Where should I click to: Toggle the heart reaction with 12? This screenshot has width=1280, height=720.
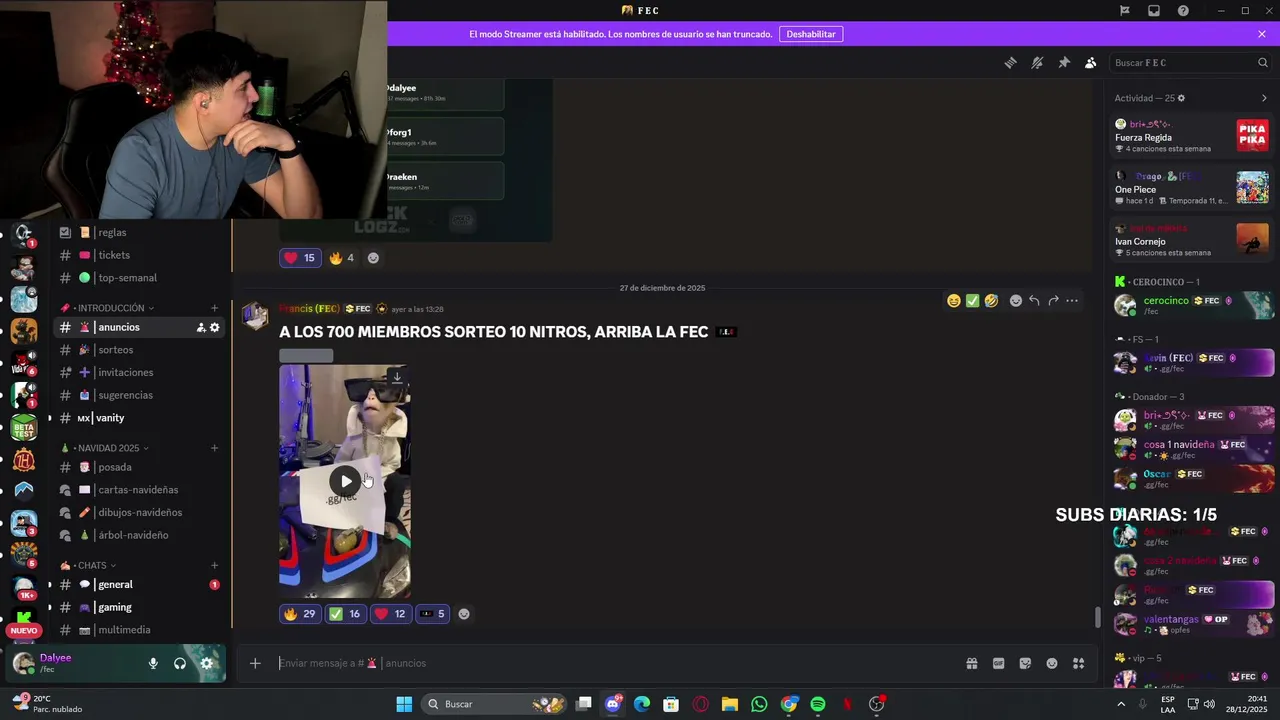point(391,614)
